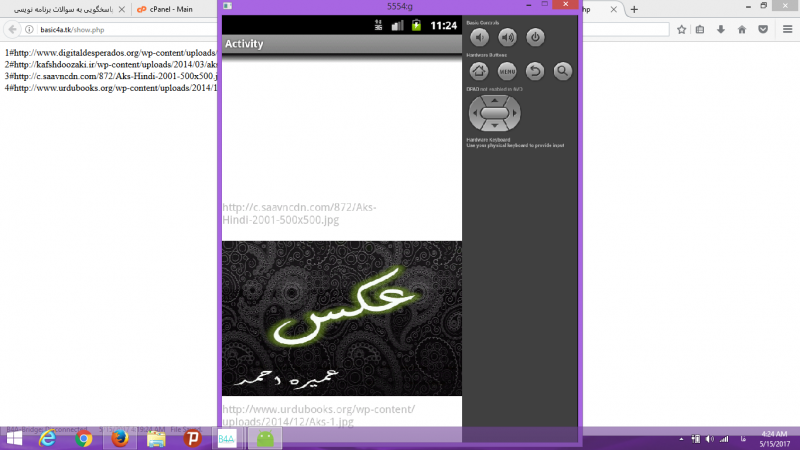
Task: Click line 4 urdubooks.org URL text
Action: [111, 88]
